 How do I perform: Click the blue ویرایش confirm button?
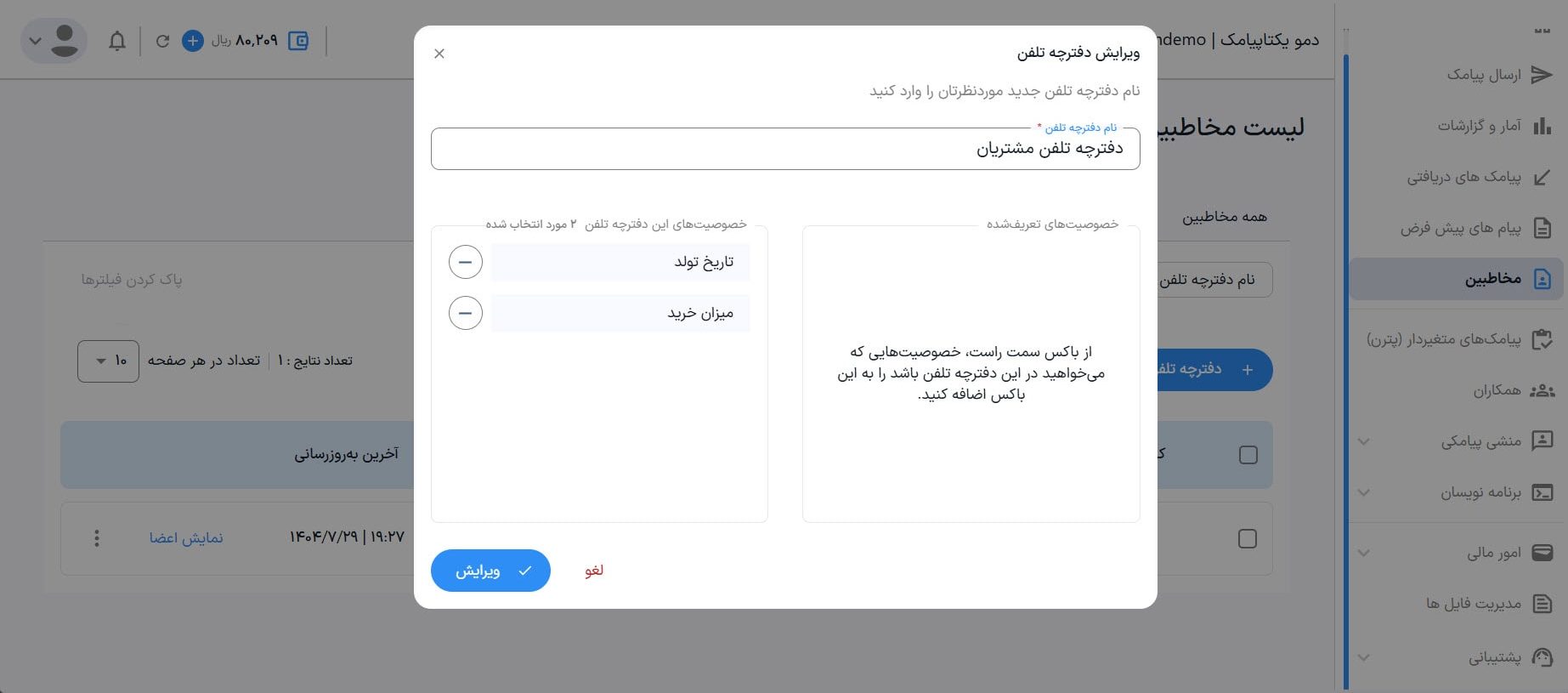click(490, 571)
